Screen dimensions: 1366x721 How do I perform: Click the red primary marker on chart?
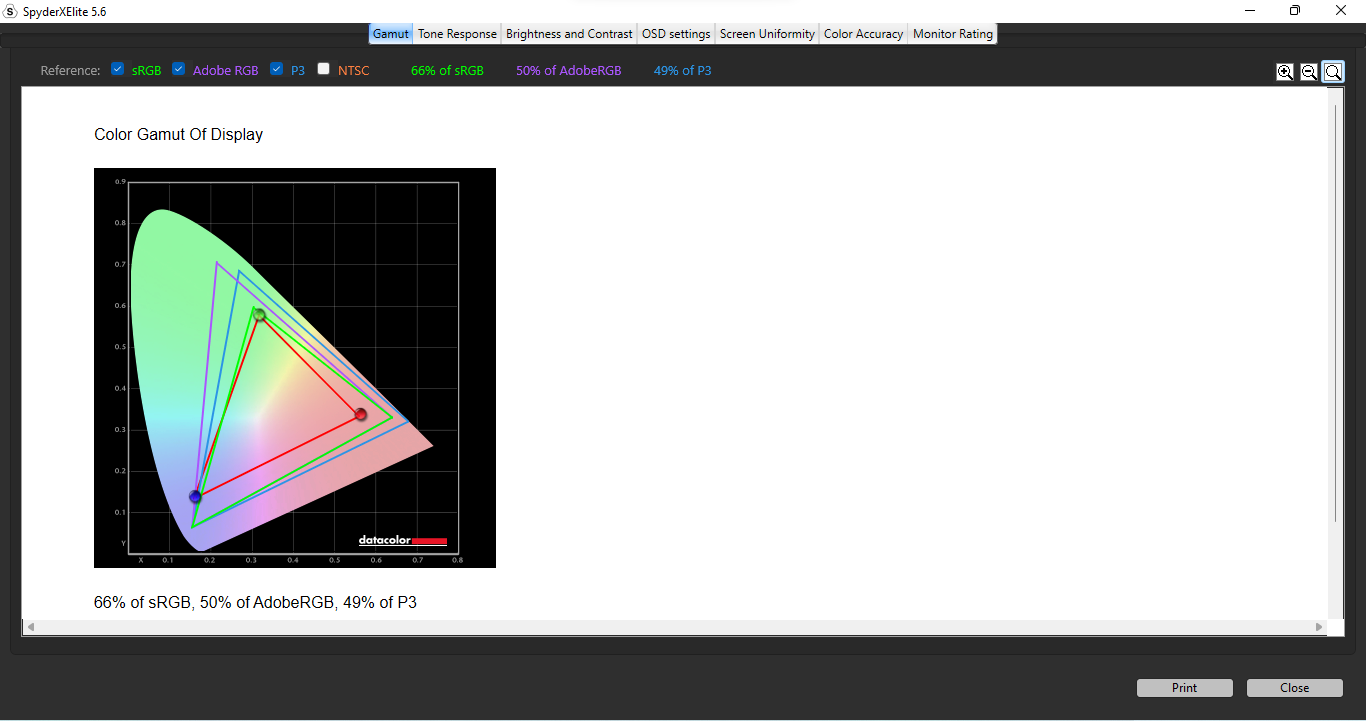tap(361, 414)
